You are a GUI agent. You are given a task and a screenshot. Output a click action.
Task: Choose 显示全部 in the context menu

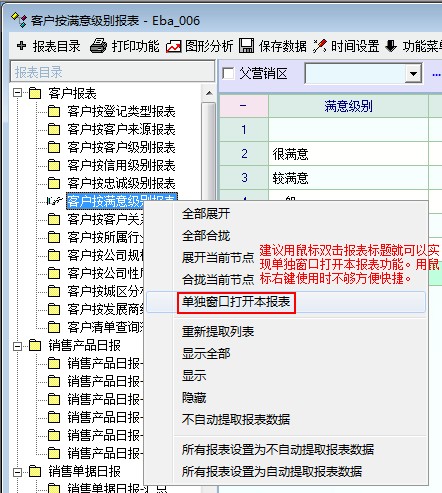pyautogui.click(x=206, y=353)
